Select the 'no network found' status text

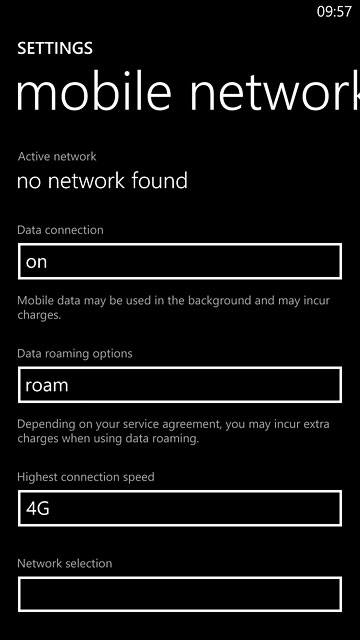click(102, 180)
